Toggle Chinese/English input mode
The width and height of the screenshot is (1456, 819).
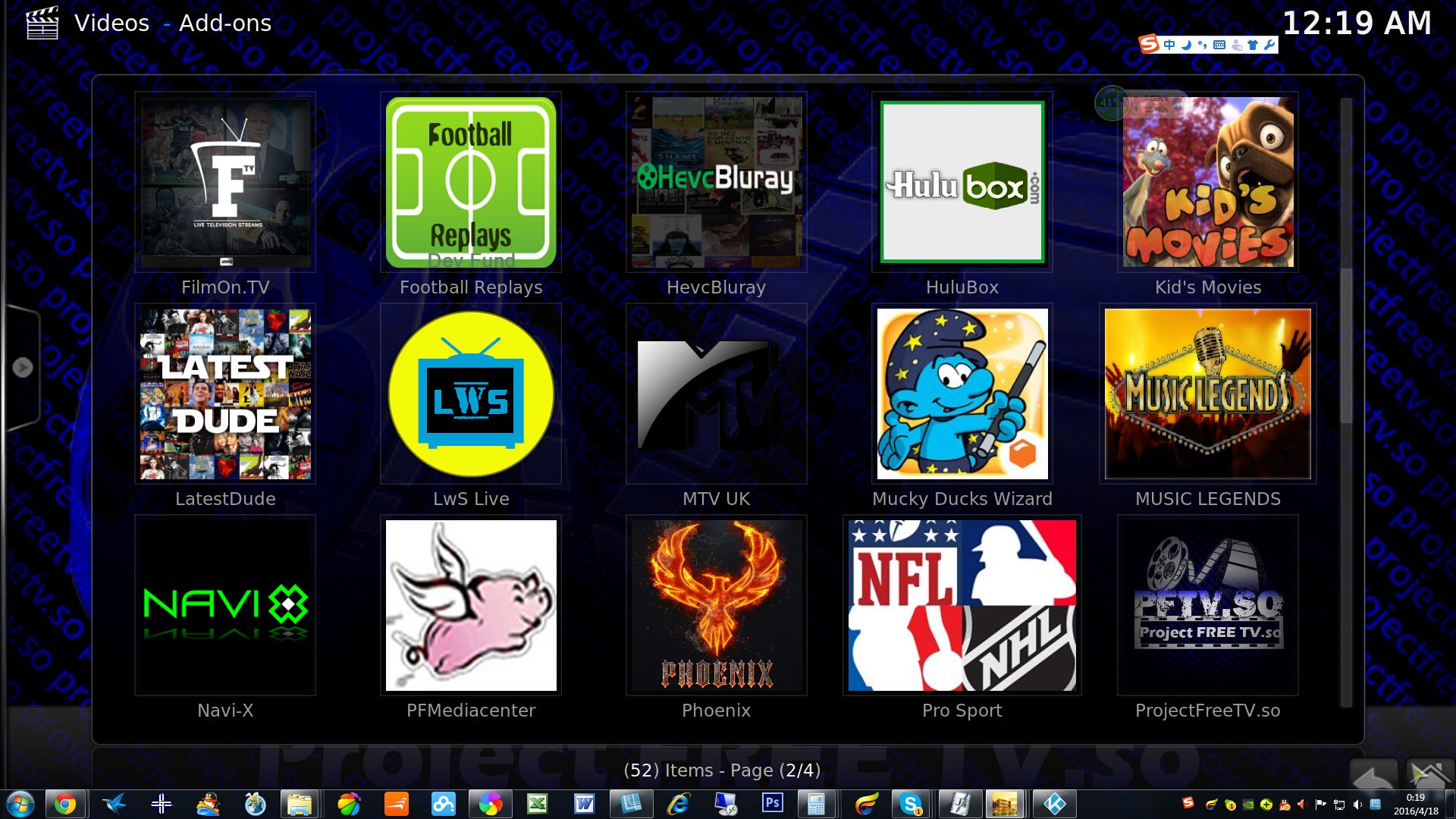click(x=1169, y=45)
